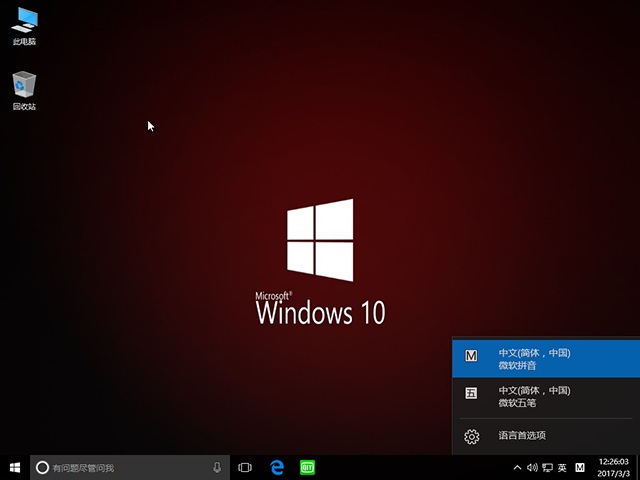The height and width of the screenshot is (480, 640).
Task: Click the microphone icon in search box
Action: [x=217, y=467]
